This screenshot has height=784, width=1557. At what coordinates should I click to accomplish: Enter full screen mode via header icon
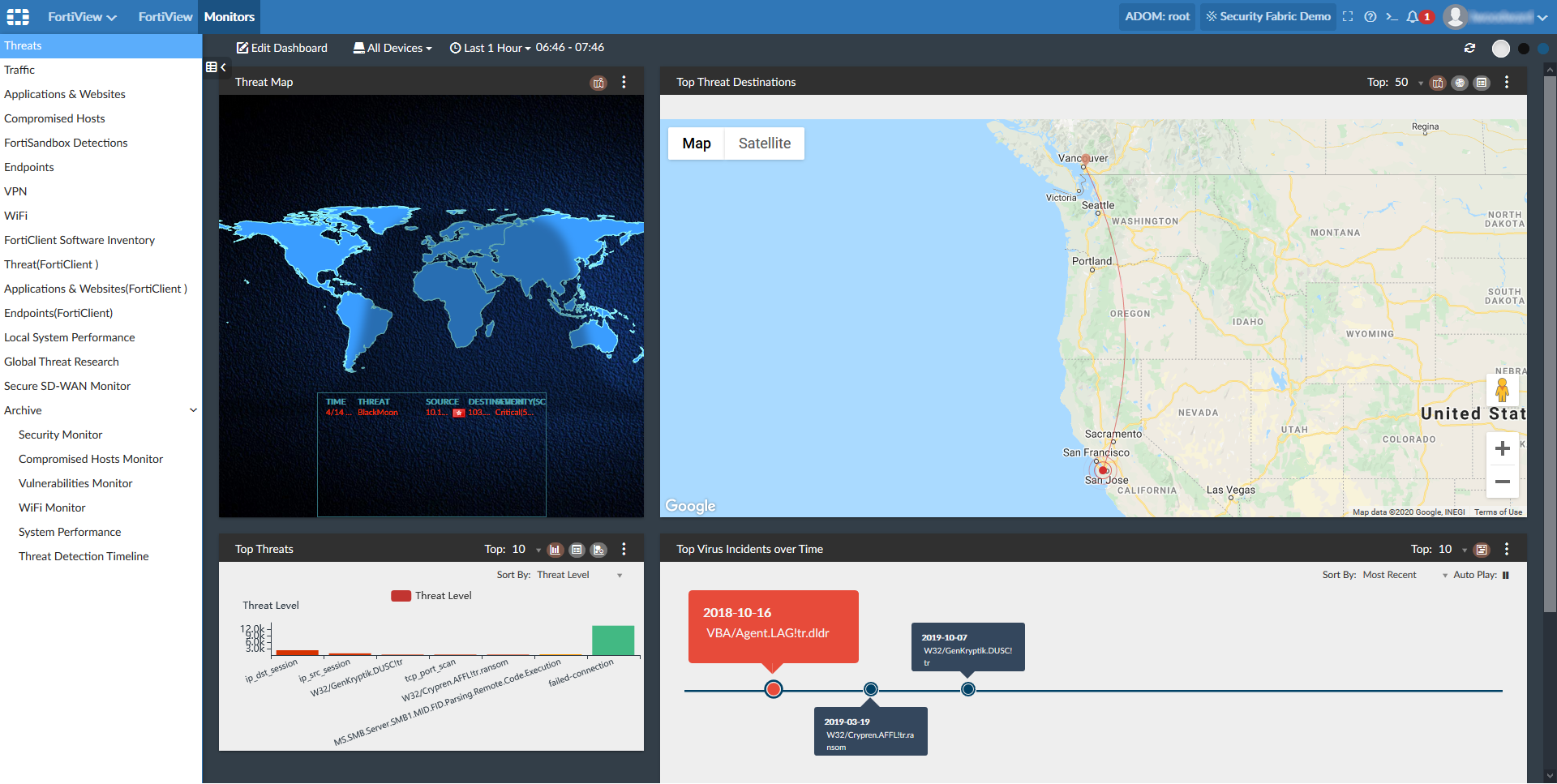[1348, 16]
